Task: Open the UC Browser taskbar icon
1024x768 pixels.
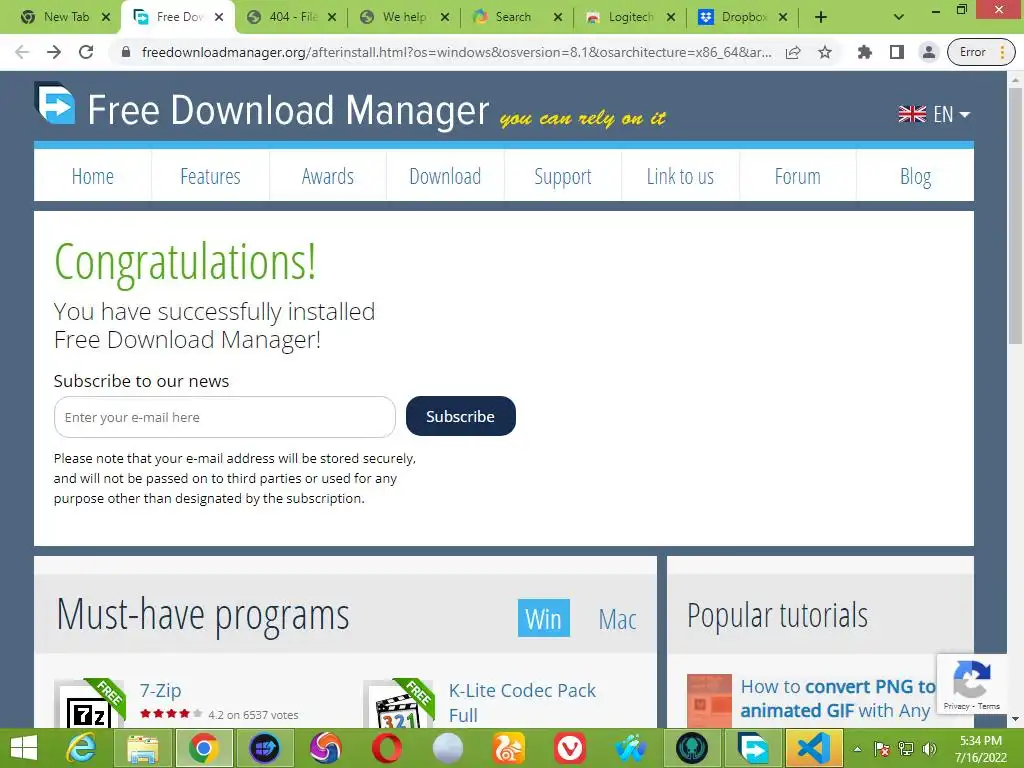Action: (x=509, y=748)
